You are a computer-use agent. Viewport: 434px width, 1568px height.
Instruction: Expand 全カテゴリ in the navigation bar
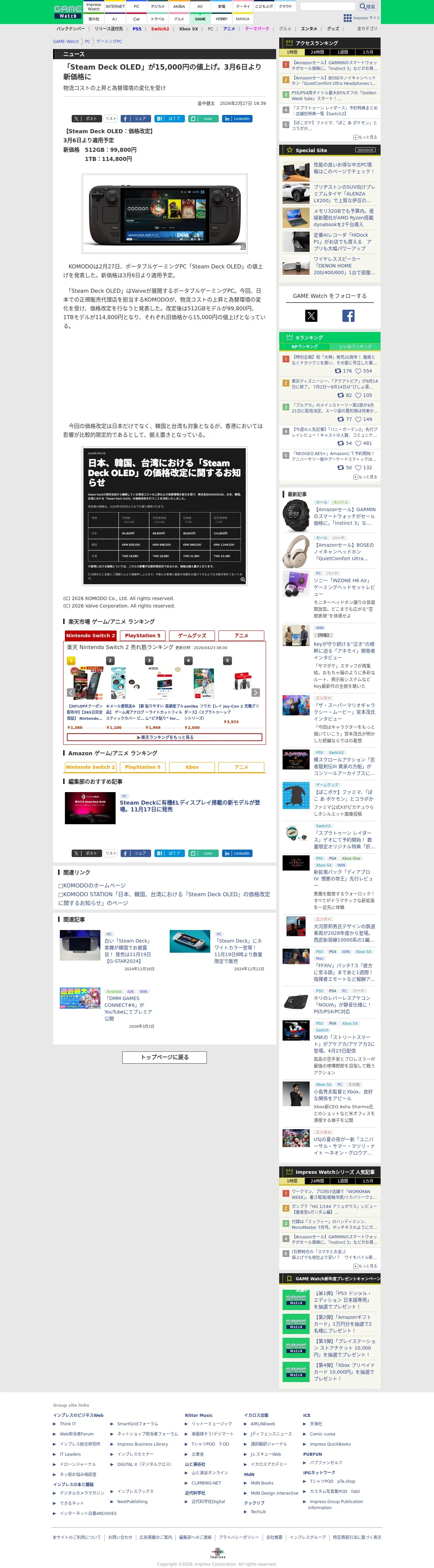[x=367, y=29]
